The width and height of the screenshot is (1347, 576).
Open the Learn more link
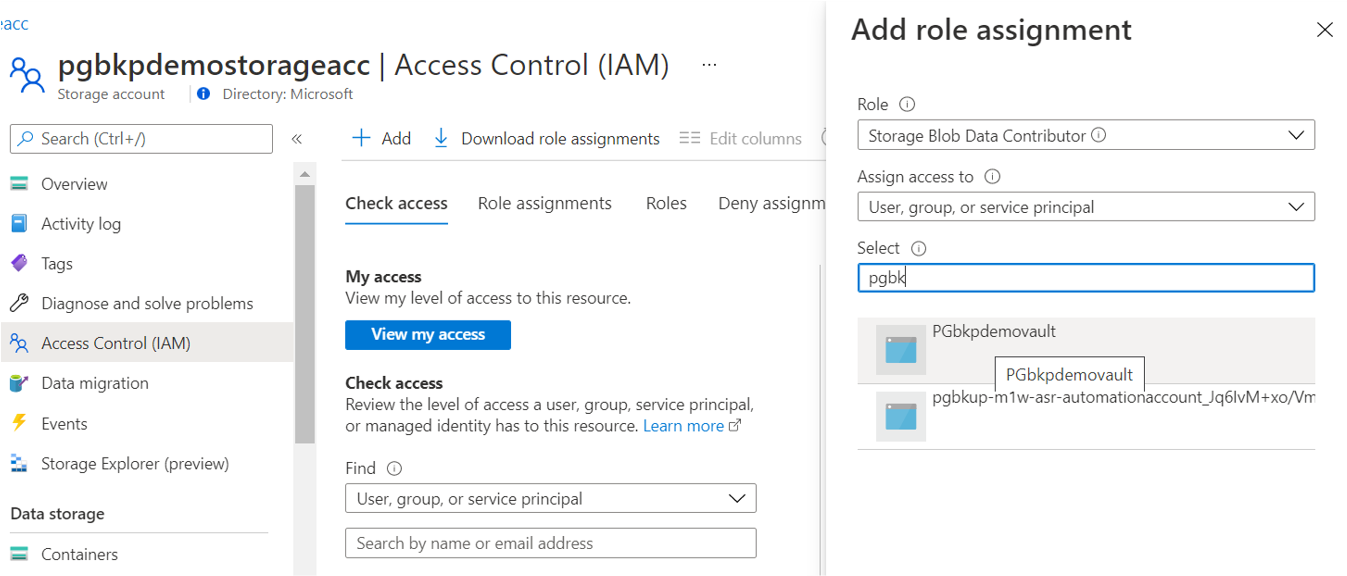click(x=685, y=425)
